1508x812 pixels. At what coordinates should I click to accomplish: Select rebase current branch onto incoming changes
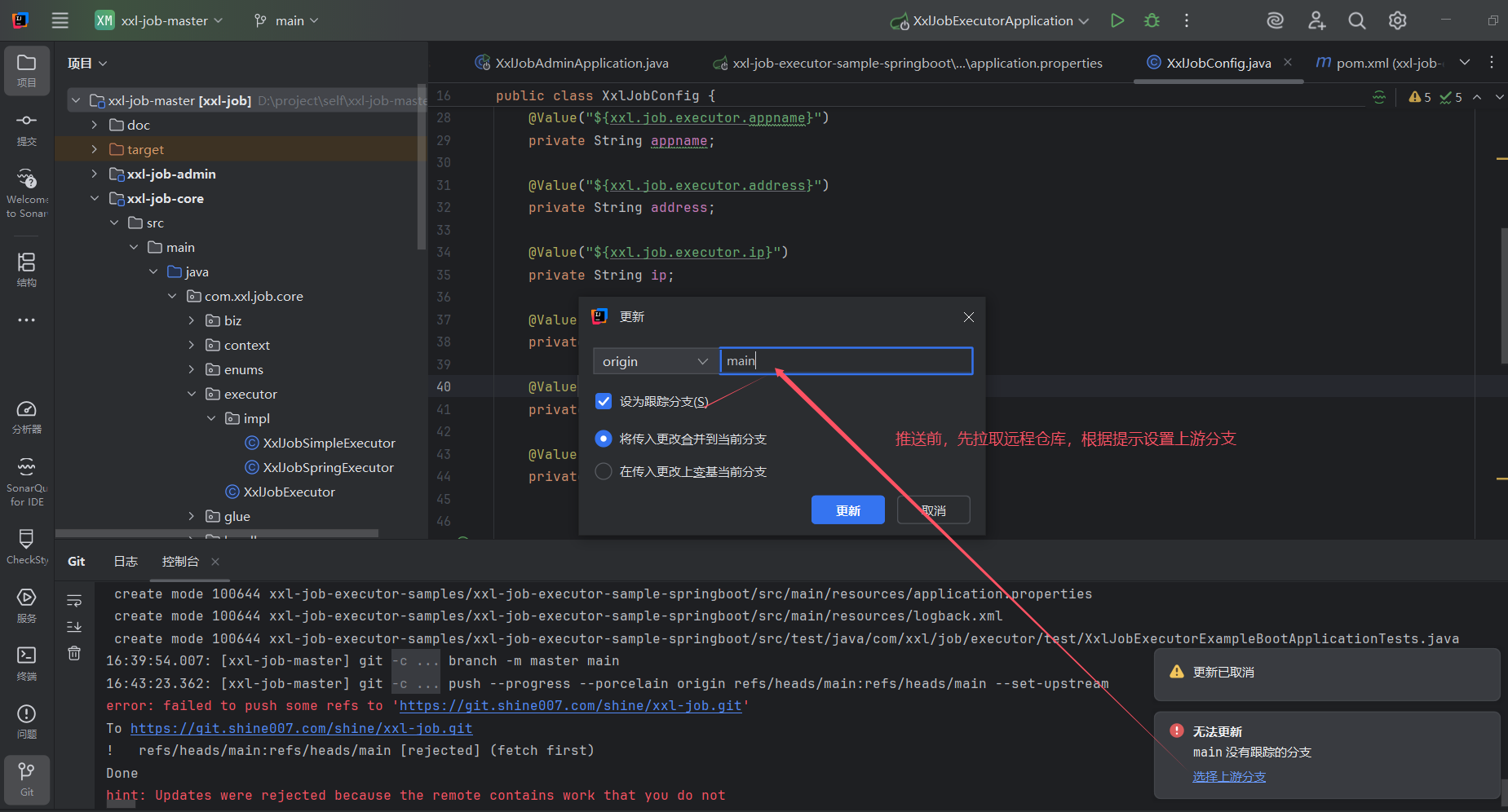tap(604, 471)
